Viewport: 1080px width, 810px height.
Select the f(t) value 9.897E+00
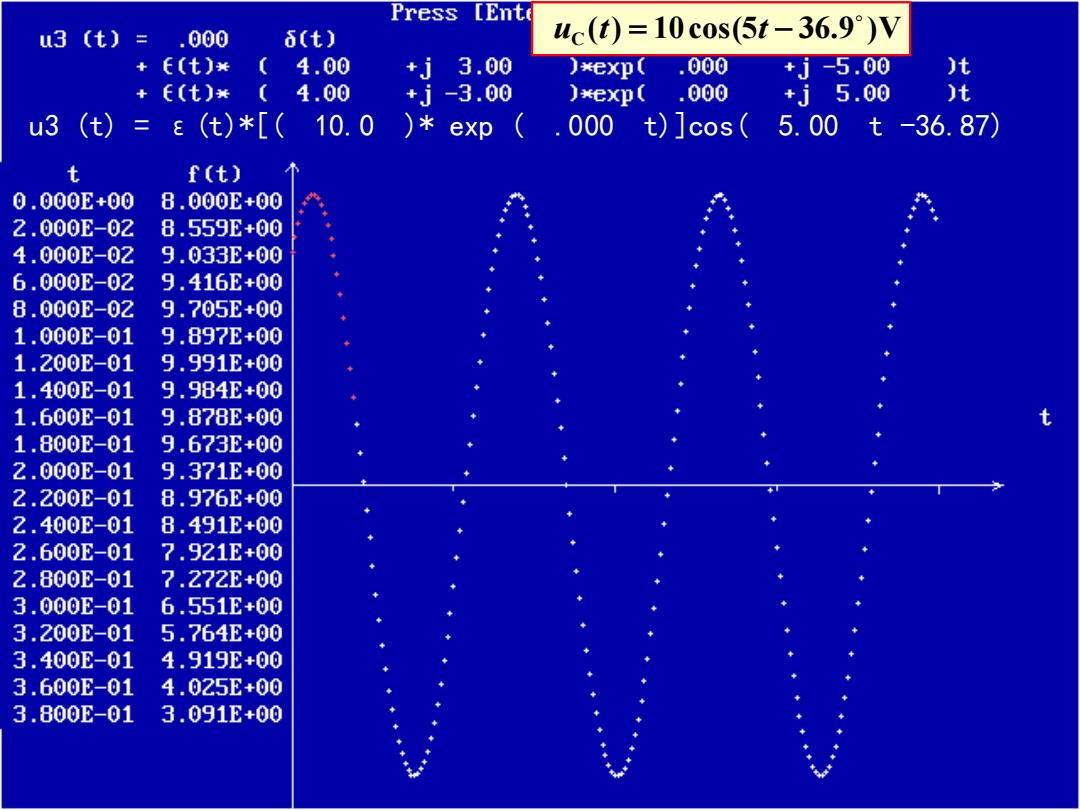click(222, 337)
